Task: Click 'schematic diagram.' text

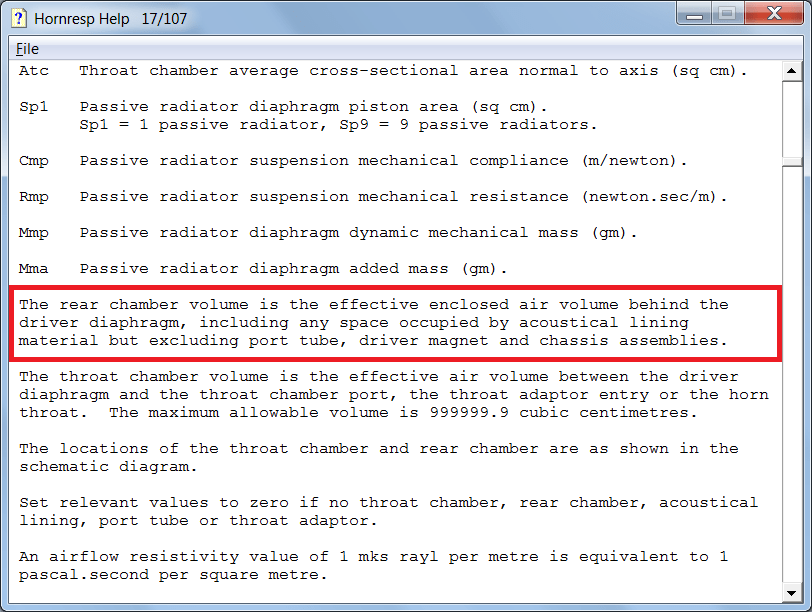Action: tap(108, 467)
